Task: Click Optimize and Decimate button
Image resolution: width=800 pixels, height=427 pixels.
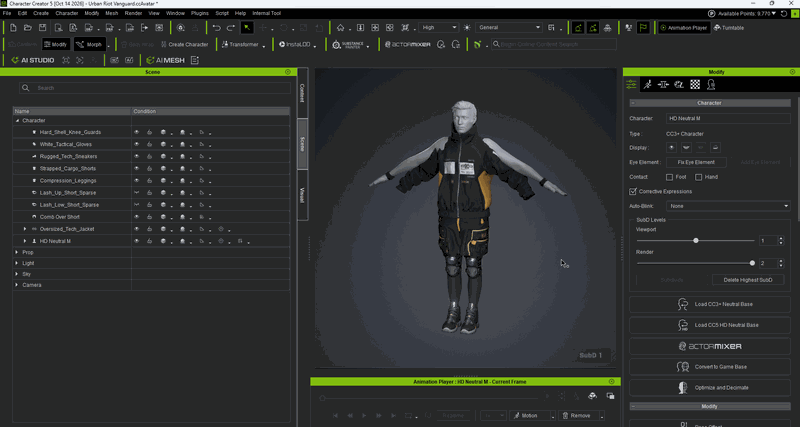Action: pos(710,388)
